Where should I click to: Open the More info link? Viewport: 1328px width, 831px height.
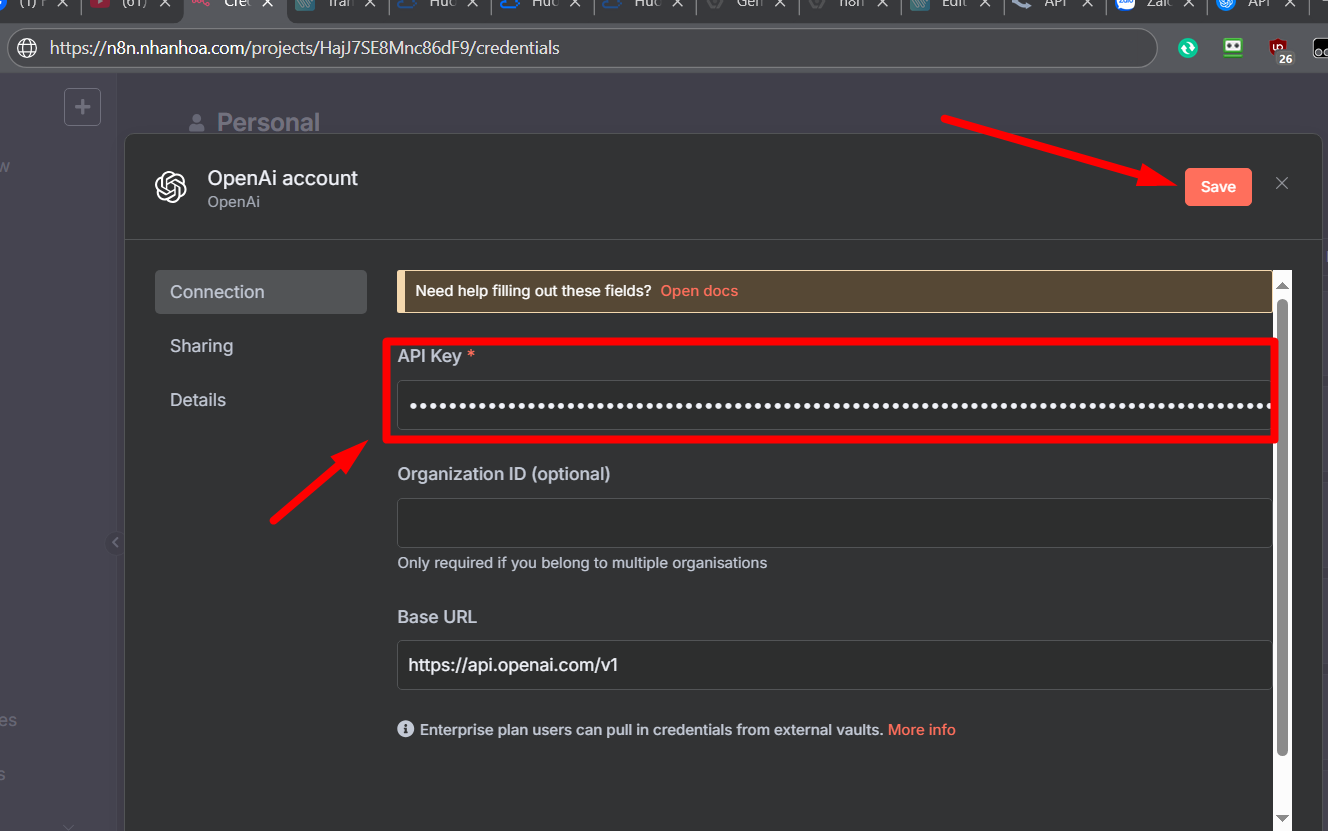(922, 730)
